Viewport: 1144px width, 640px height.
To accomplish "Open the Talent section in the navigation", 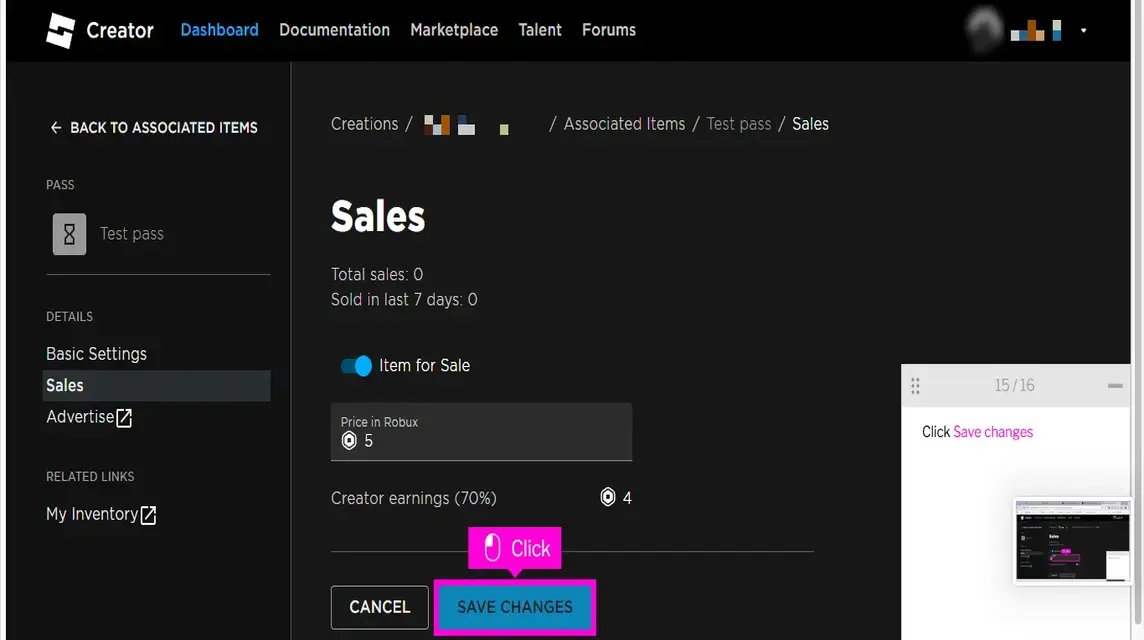I will coord(539,30).
